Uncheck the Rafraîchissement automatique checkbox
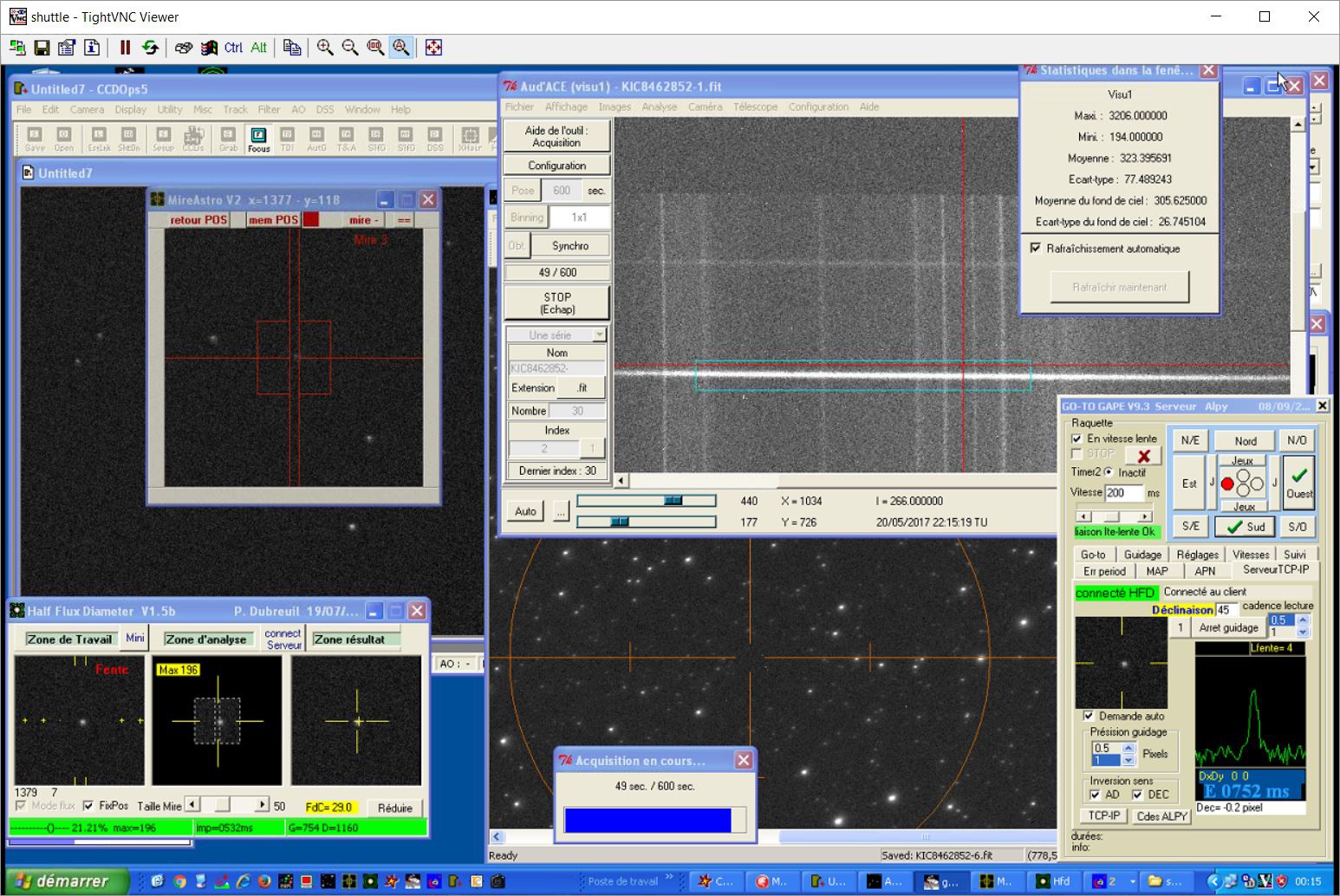This screenshot has height=896, width=1340. [1035, 248]
